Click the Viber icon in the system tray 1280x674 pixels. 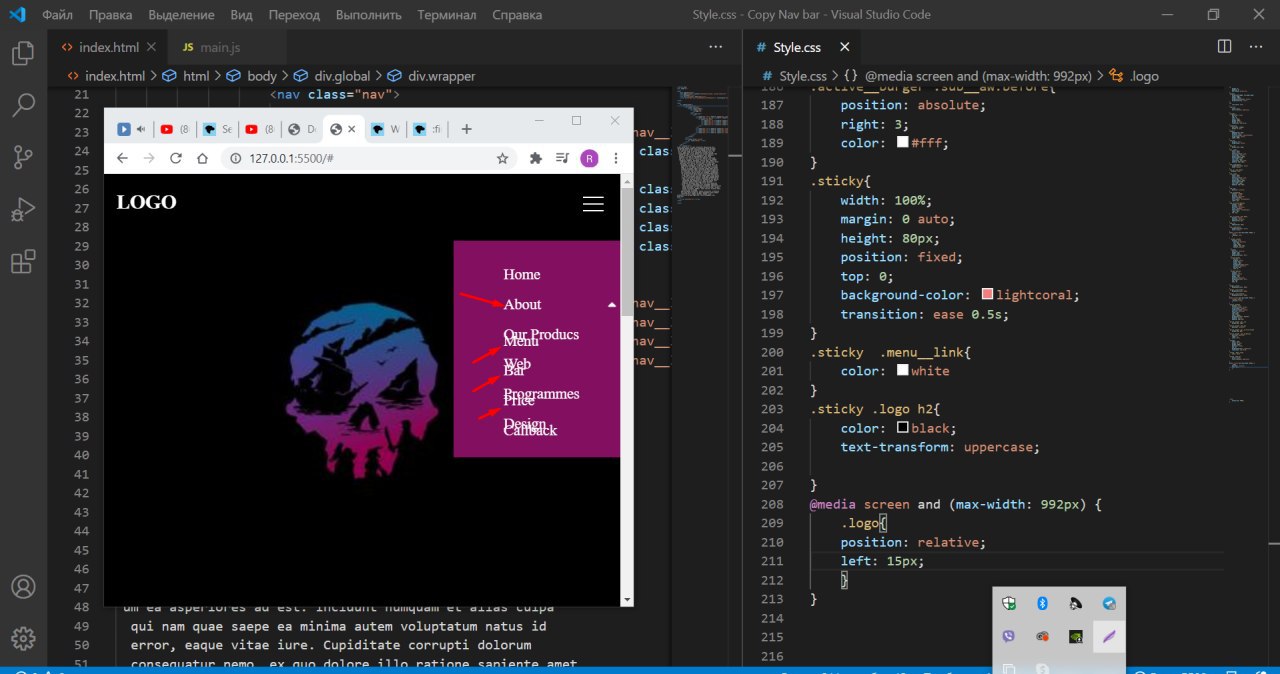pos(1008,636)
